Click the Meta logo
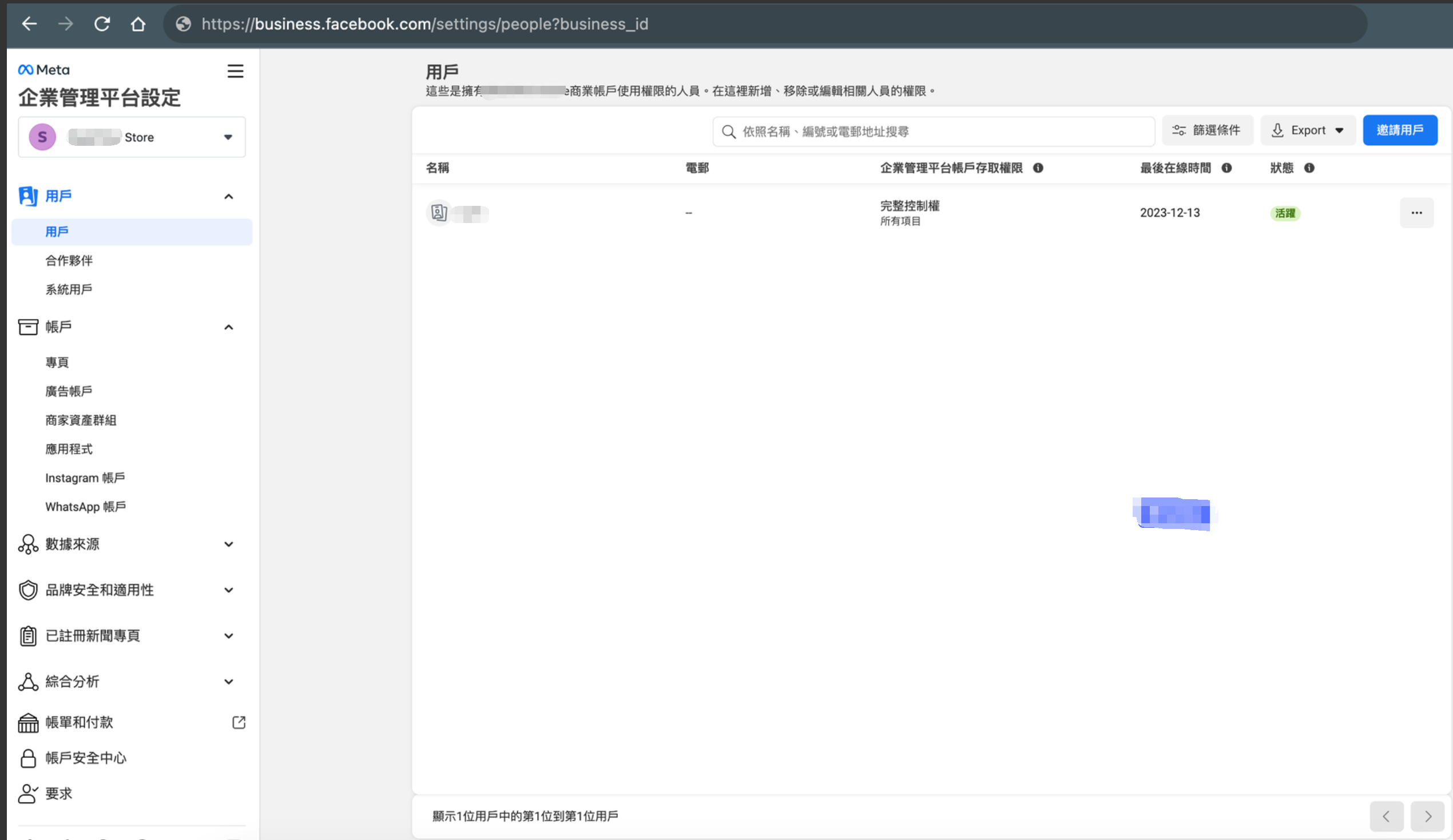The height and width of the screenshot is (840, 1453). (x=44, y=70)
